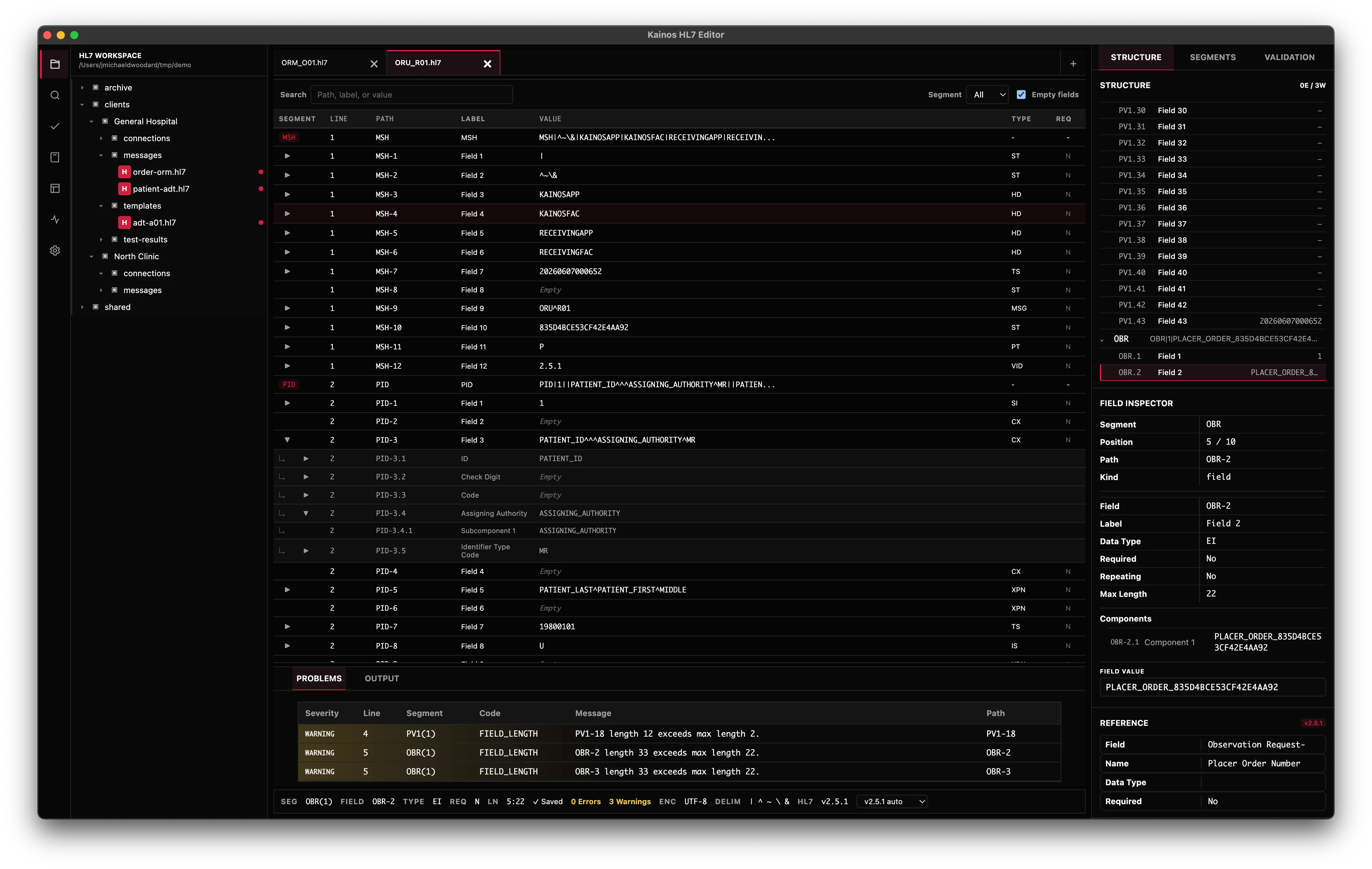Expand the archive folder
The width and height of the screenshot is (1372, 869).
coord(82,88)
